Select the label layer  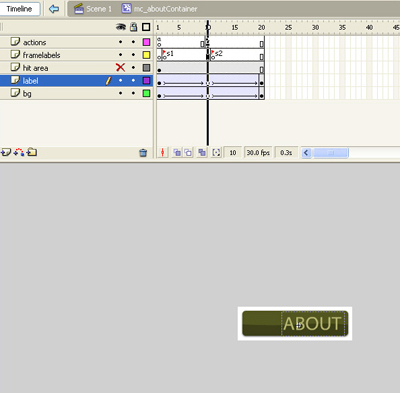tap(30, 81)
